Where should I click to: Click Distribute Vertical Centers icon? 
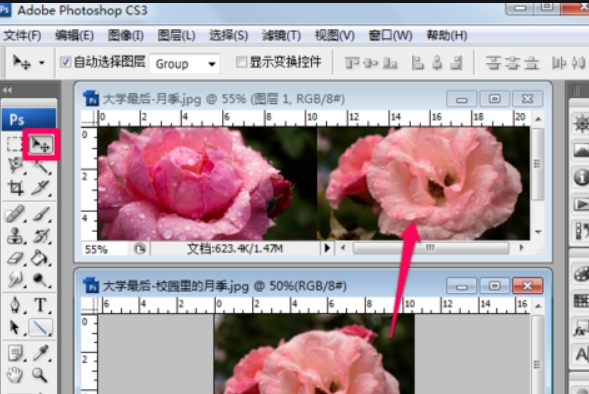click(x=512, y=63)
